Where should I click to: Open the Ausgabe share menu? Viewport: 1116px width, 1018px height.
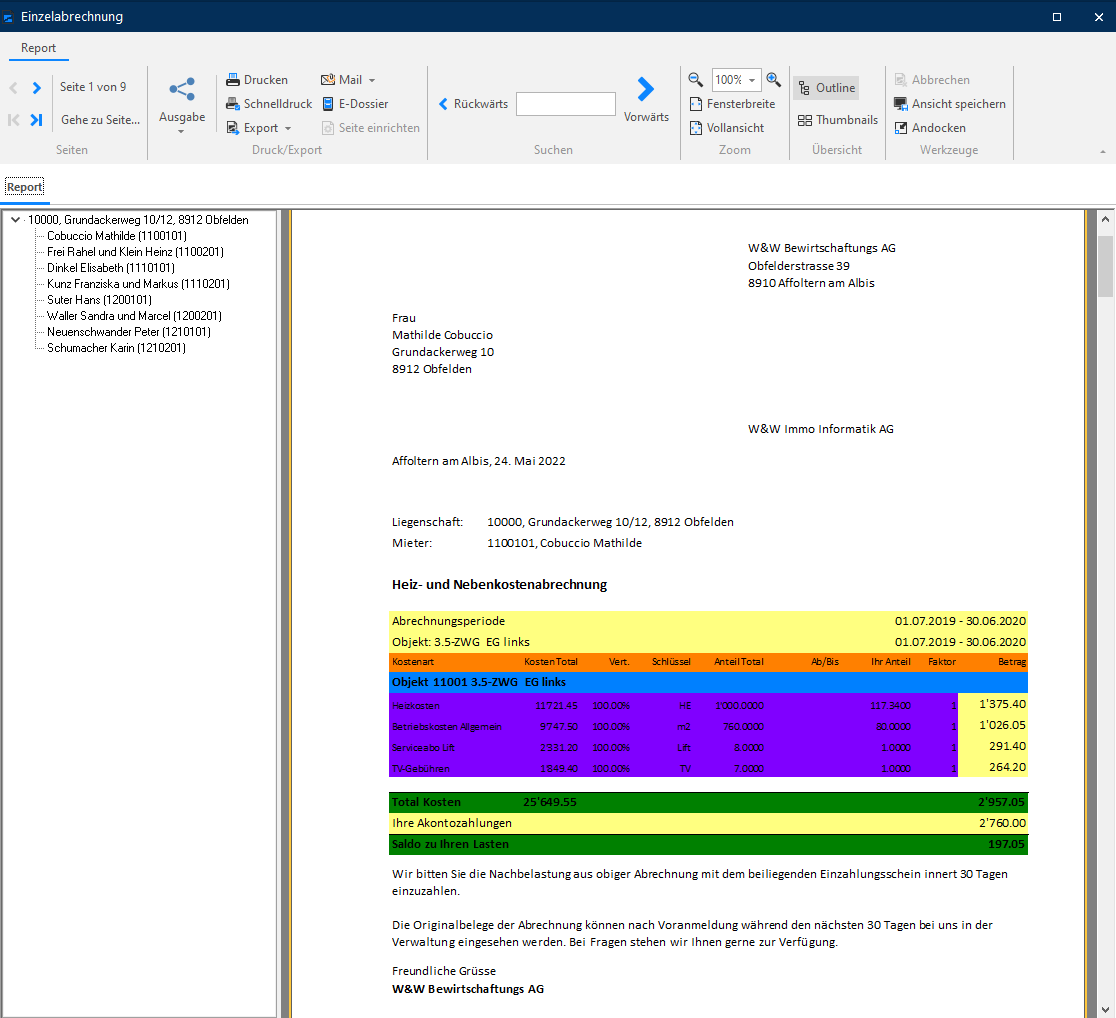182,104
